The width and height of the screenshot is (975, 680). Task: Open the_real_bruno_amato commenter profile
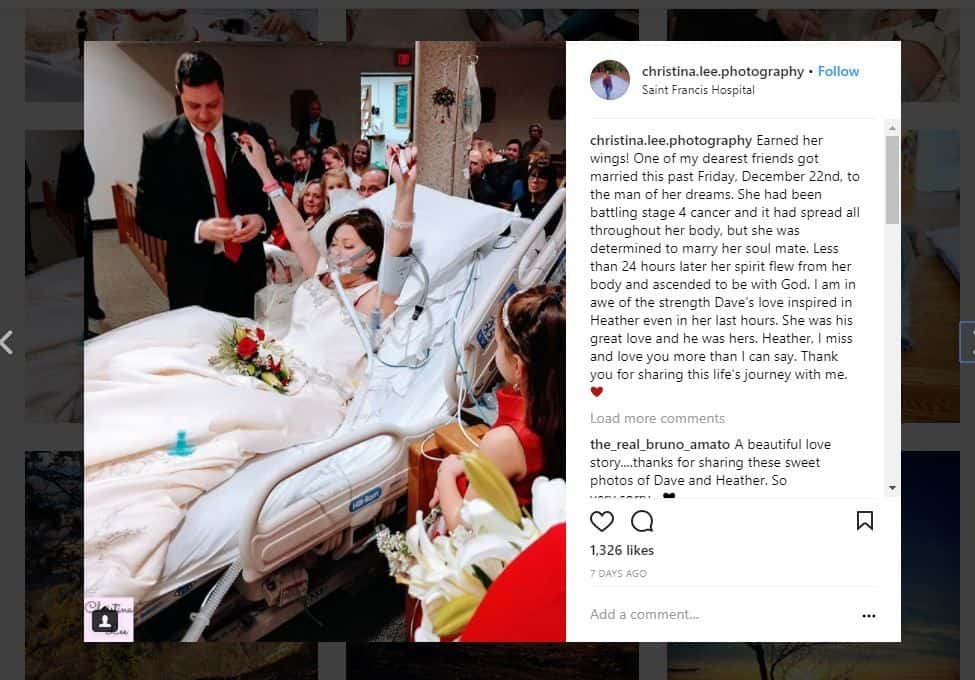point(660,444)
